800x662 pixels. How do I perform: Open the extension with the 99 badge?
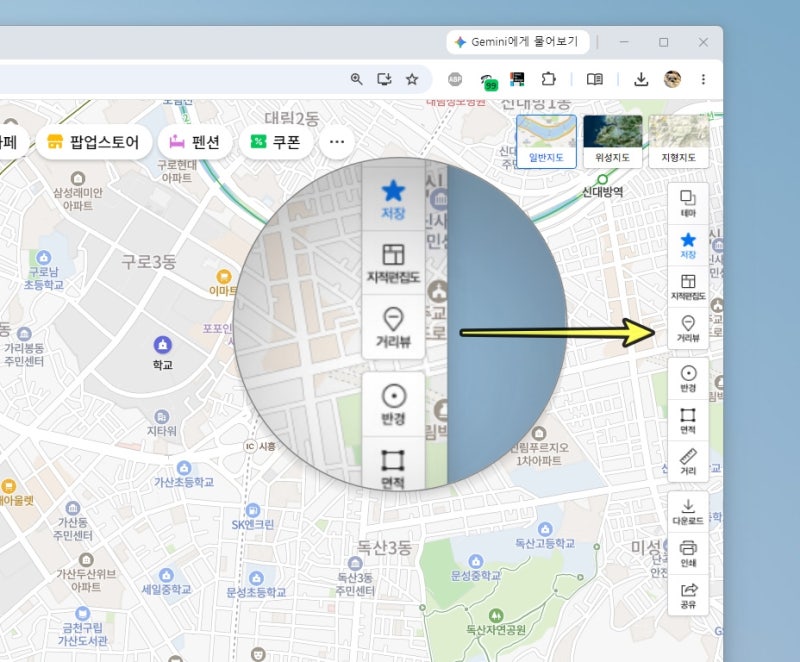(x=487, y=81)
